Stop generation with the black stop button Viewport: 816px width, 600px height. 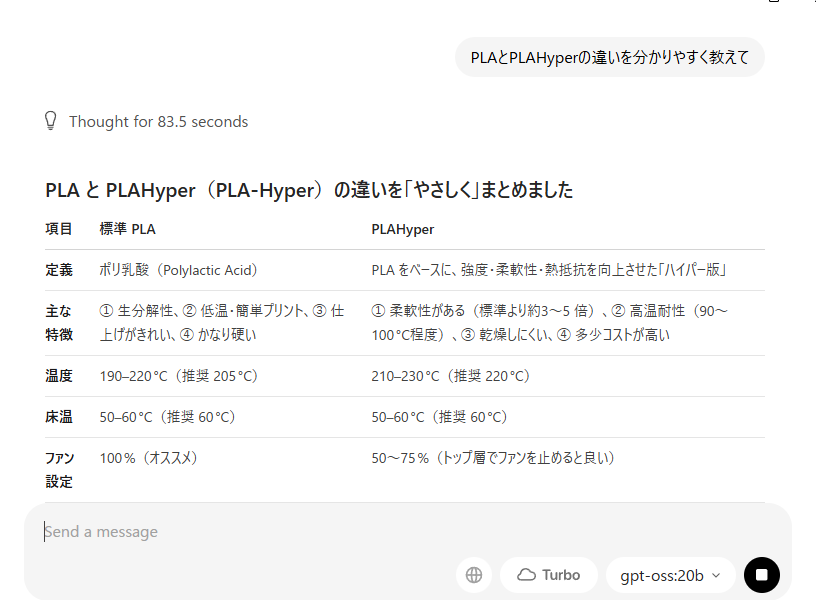761,575
